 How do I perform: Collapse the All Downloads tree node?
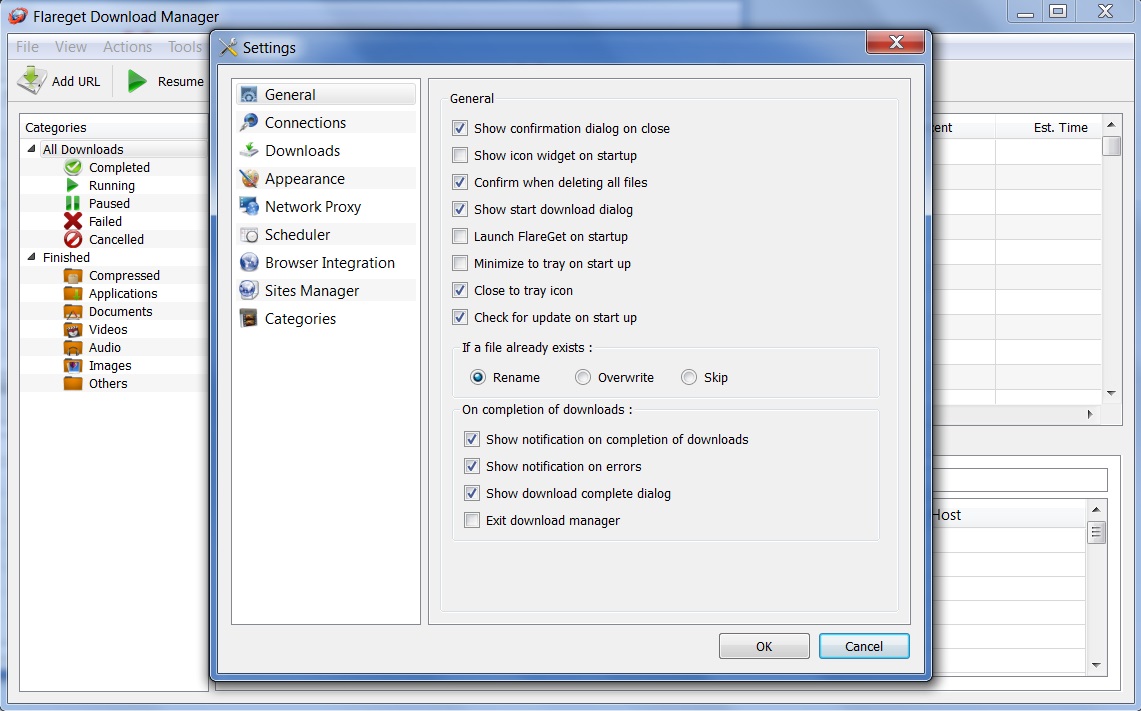point(31,148)
